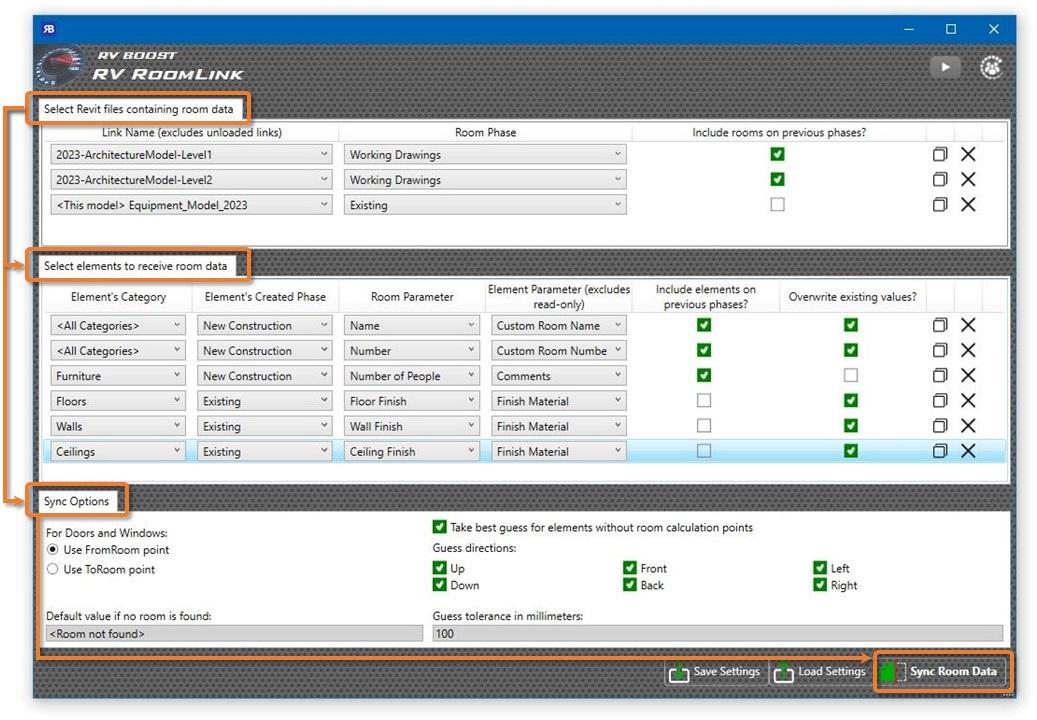This screenshot has width=1037, height=720.
Task: Play the RV RoomLink tutorial video
Action: (x=944, y=67)
